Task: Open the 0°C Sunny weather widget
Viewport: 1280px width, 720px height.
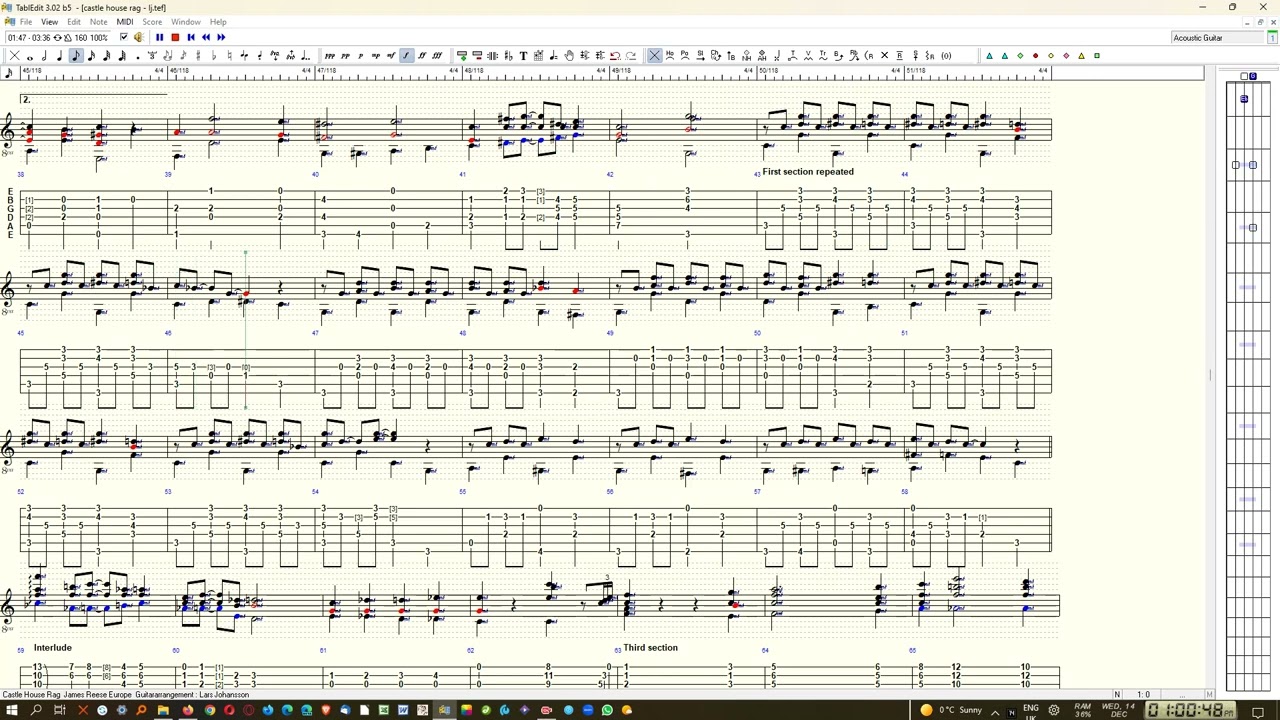Action: tap(953, 711)
